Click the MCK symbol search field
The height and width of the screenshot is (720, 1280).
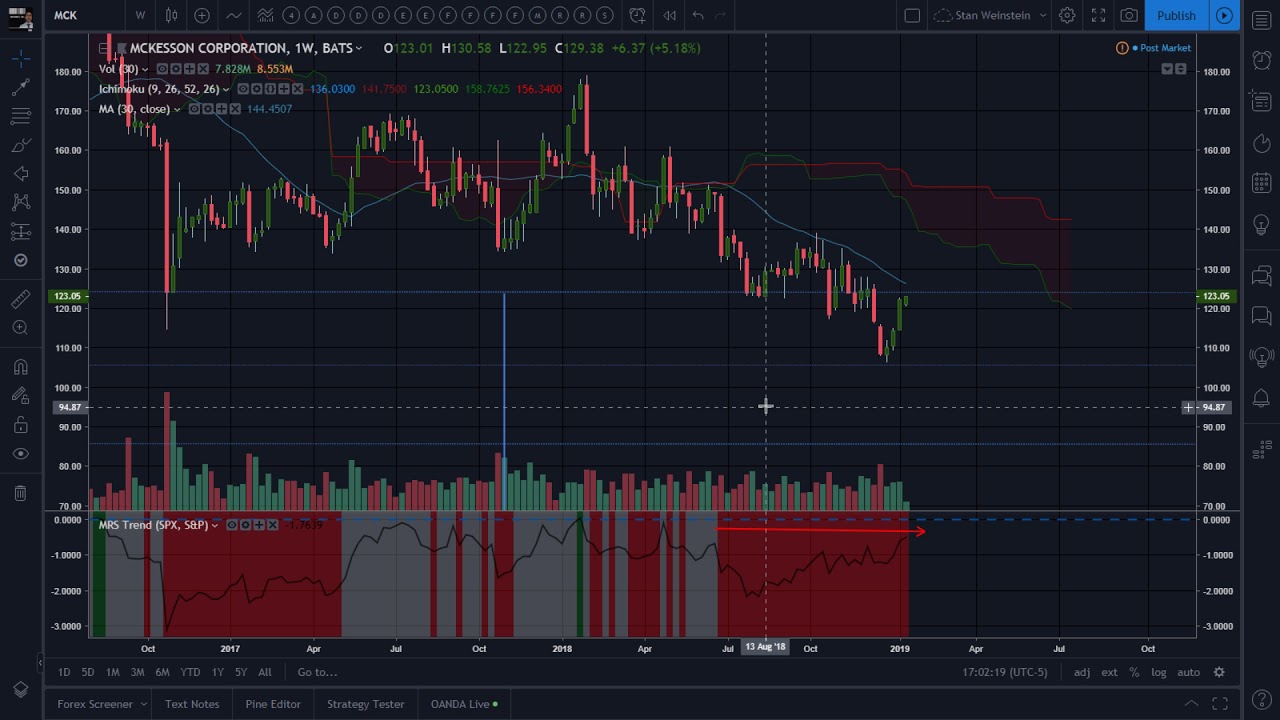coord(85,15)
